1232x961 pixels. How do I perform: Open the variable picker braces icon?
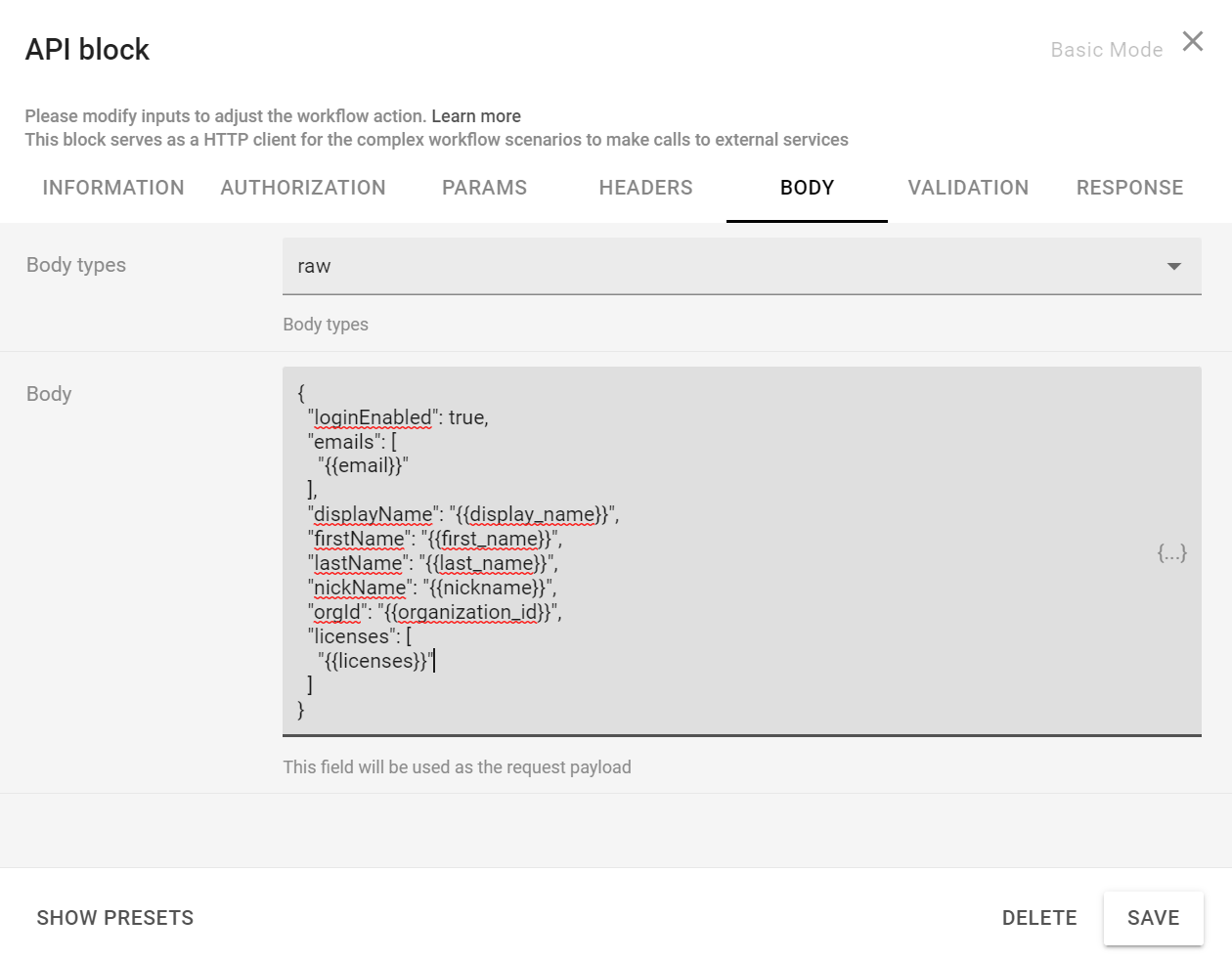coord(1171,553)
